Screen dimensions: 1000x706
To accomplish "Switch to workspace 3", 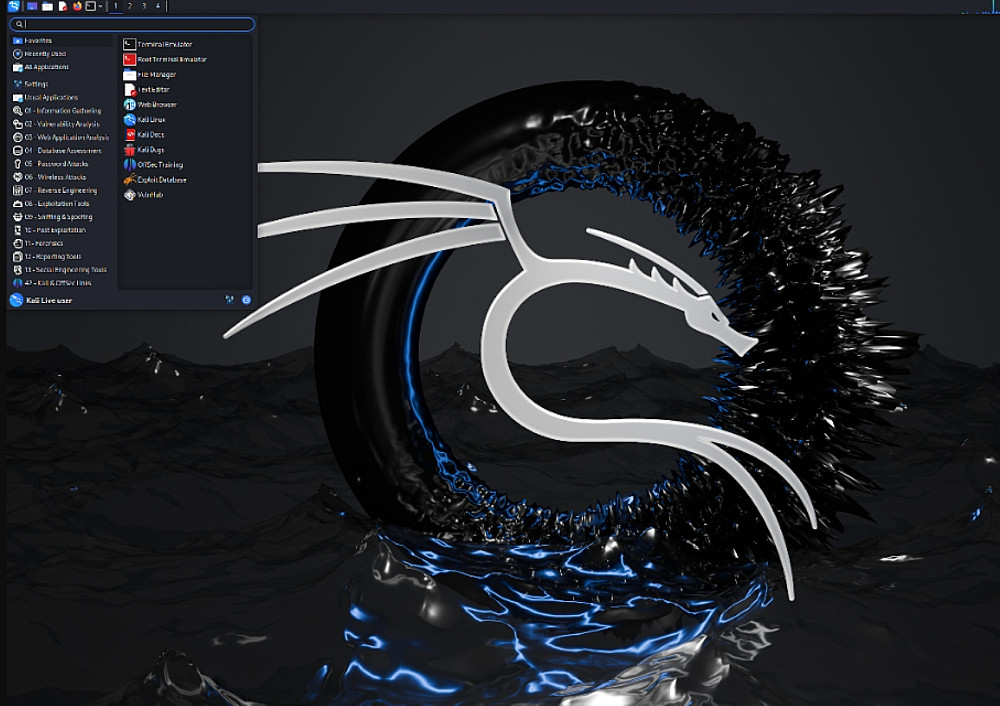I will tap(143, 6).
